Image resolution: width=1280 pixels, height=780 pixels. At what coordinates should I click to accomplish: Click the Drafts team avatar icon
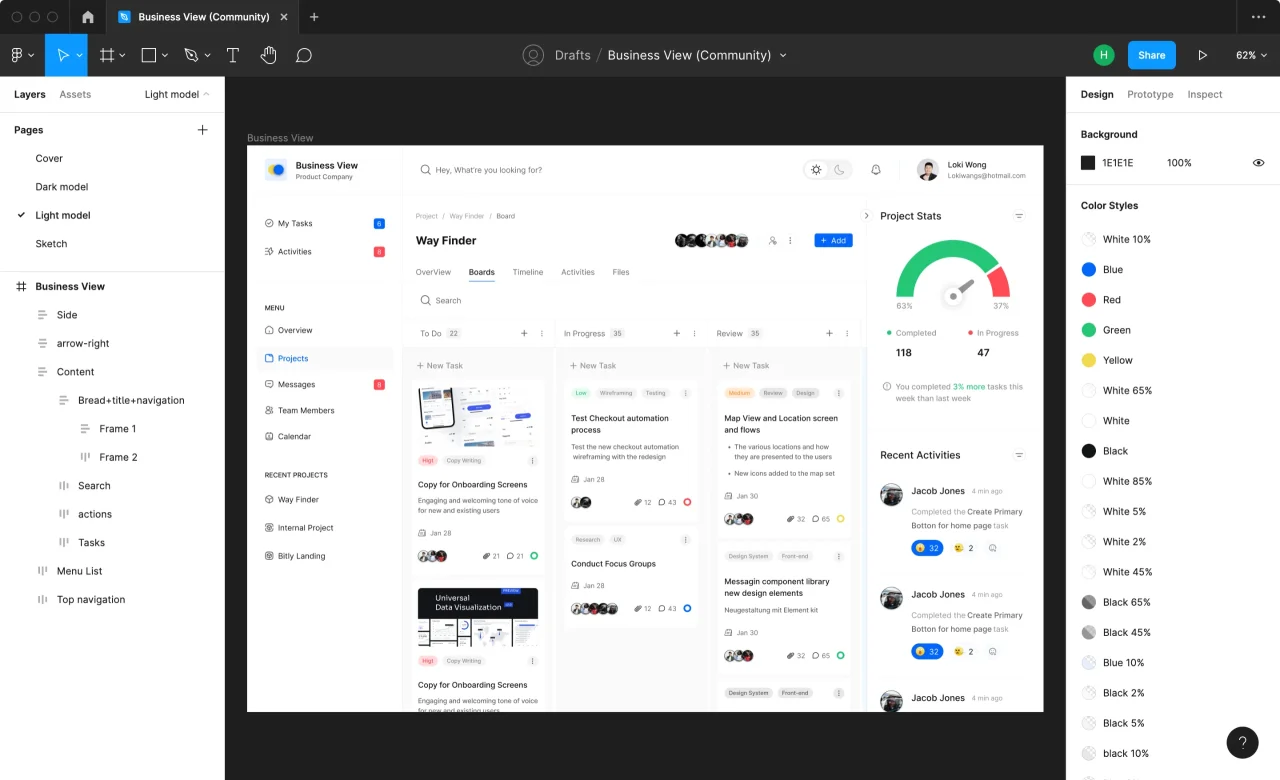click(x=533, y=55)
